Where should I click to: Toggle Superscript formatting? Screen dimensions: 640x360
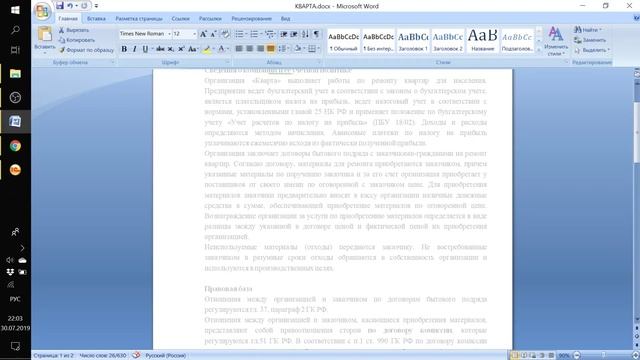pyautogui.click(x=181, y=49)
